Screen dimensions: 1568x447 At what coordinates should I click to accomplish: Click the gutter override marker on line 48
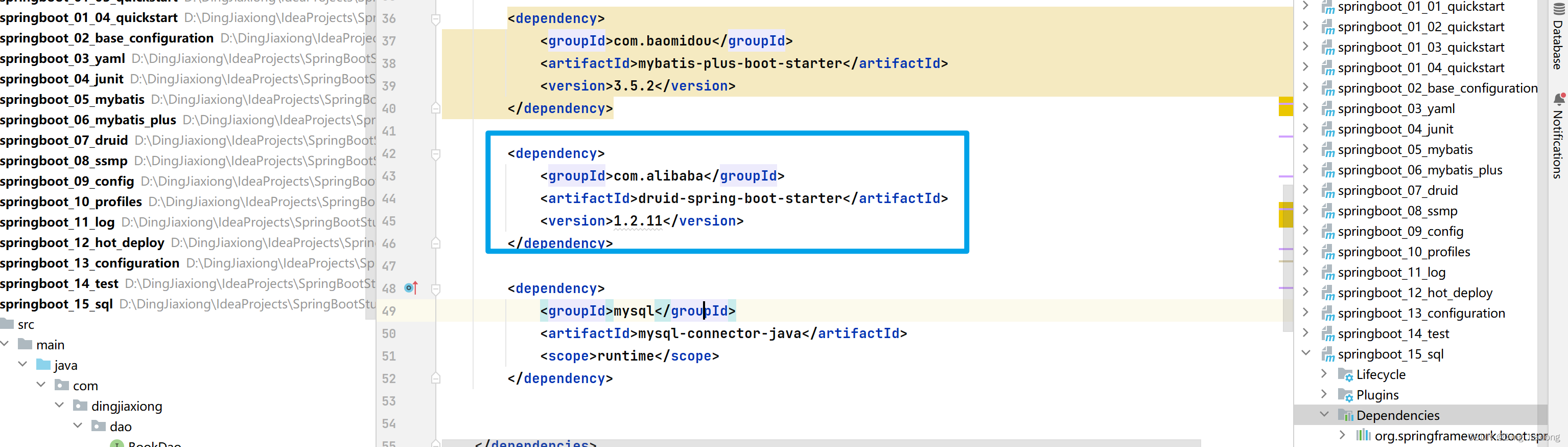click(411, 287)
